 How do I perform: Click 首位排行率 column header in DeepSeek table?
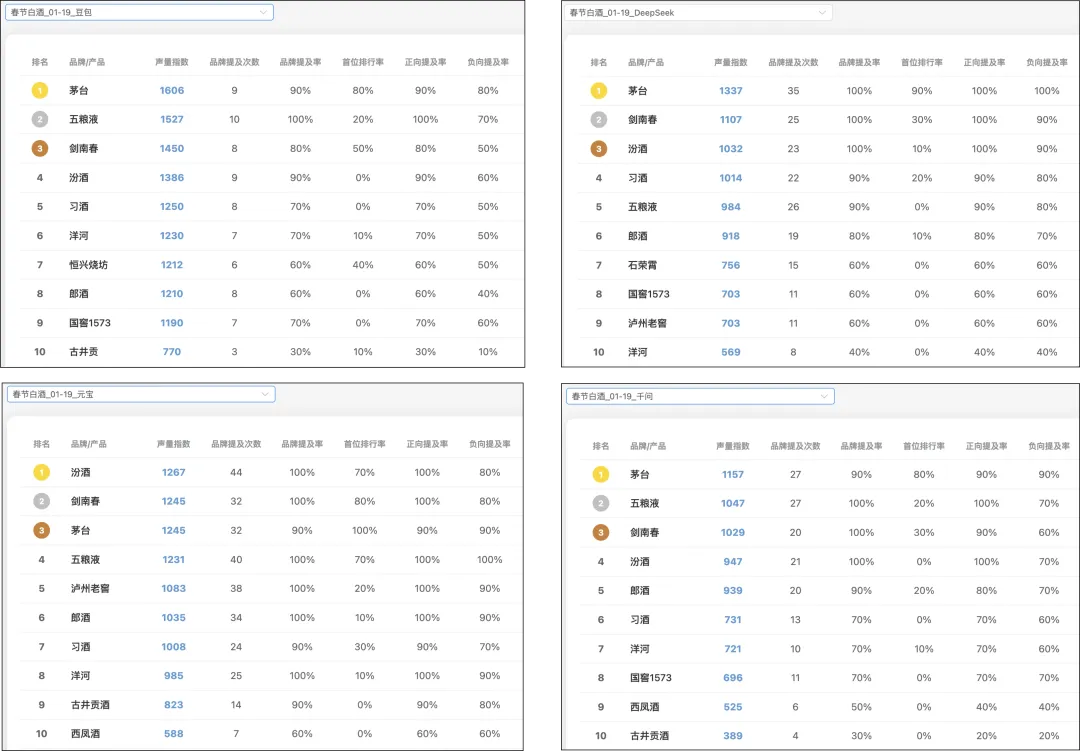922,62
